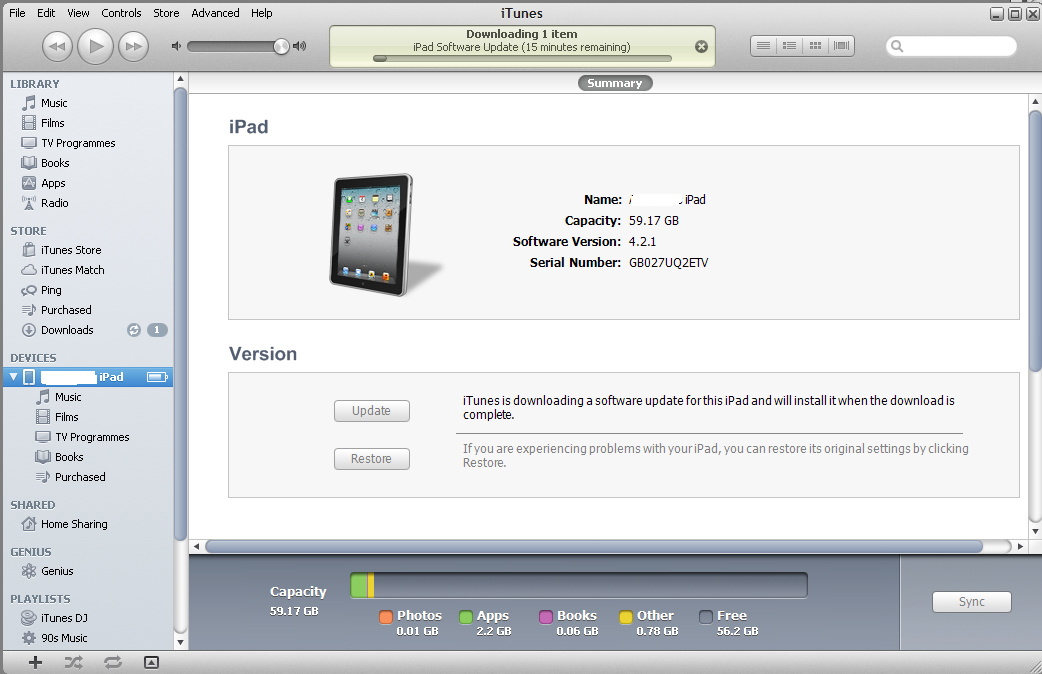Open Music in the Library
Screen dimensions: 1042x674
pos(54,103)
